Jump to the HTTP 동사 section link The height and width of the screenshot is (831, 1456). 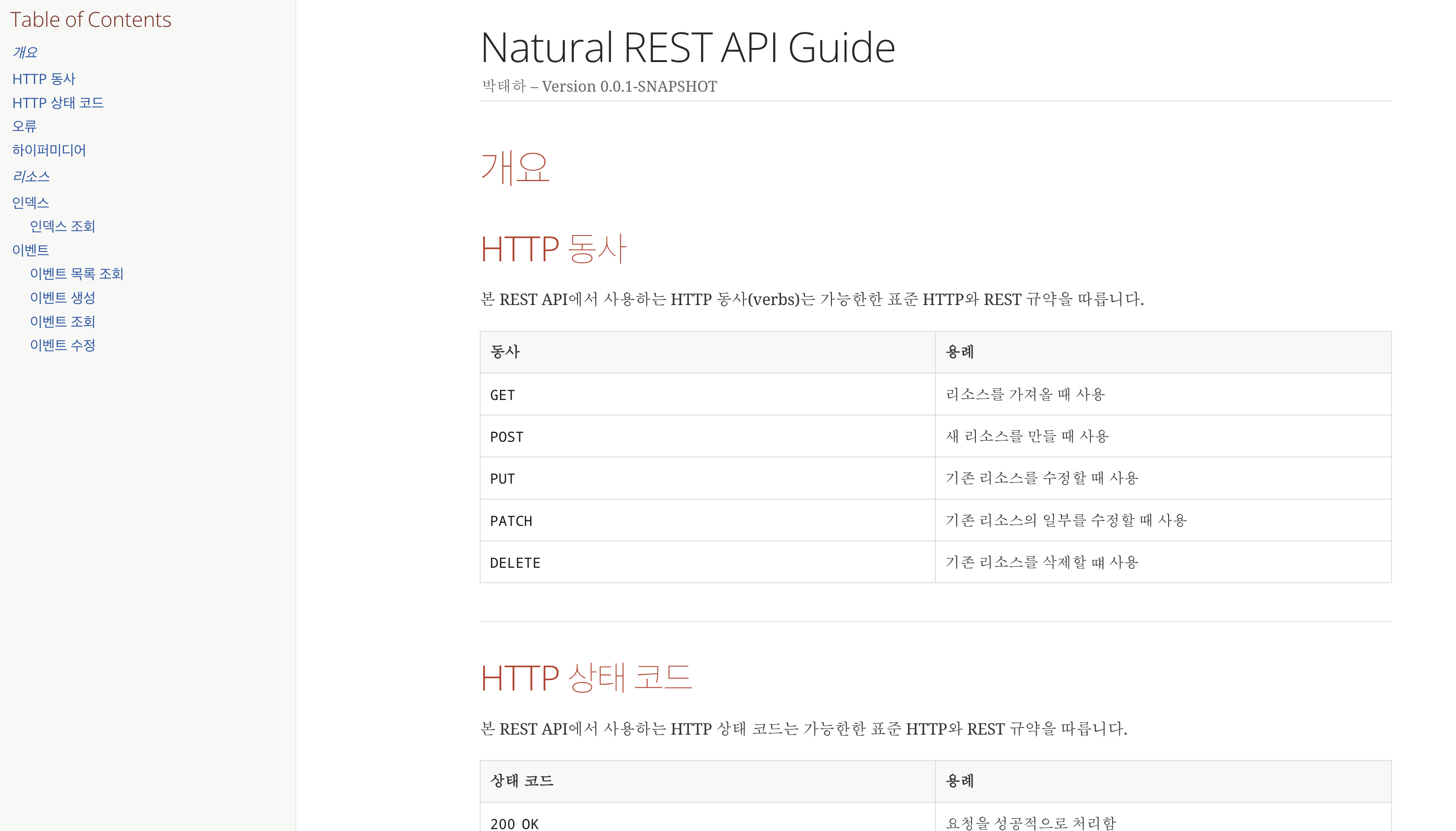43,79
